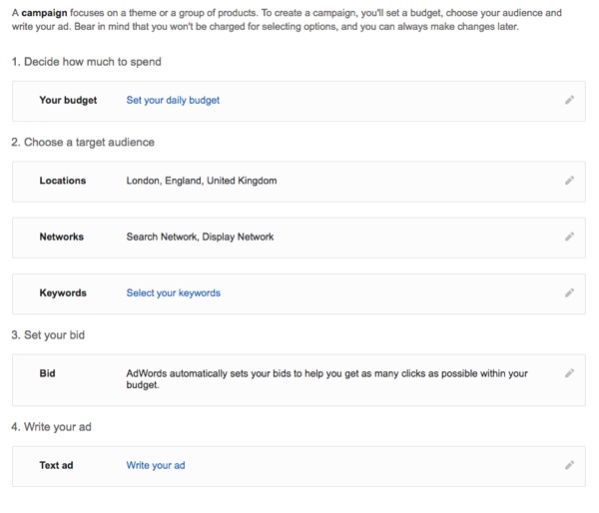Click the pencil icon in the Networks row
599x513 pixels.
point(569,236)
